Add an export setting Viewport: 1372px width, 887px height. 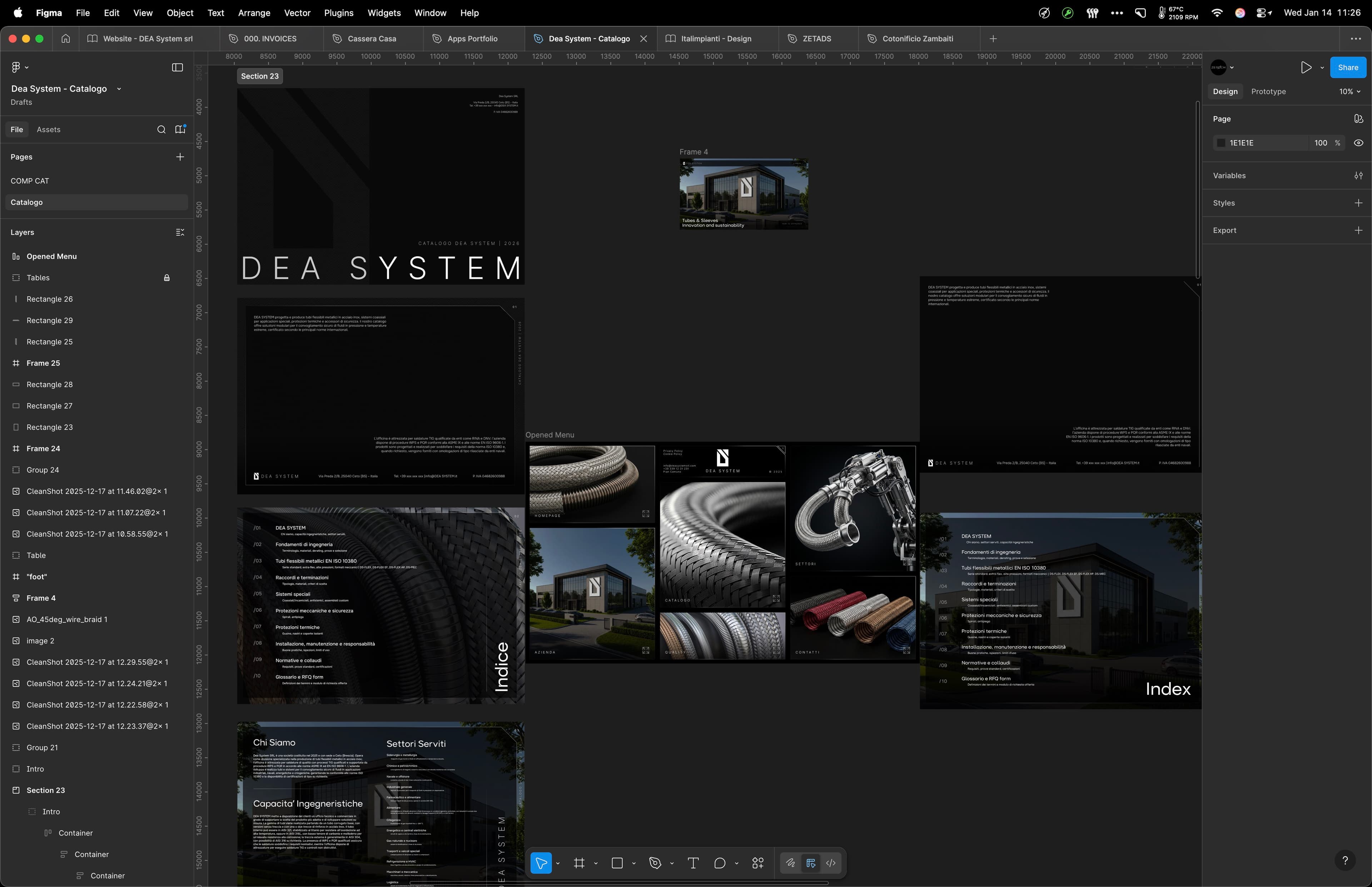click(1359, 231)
